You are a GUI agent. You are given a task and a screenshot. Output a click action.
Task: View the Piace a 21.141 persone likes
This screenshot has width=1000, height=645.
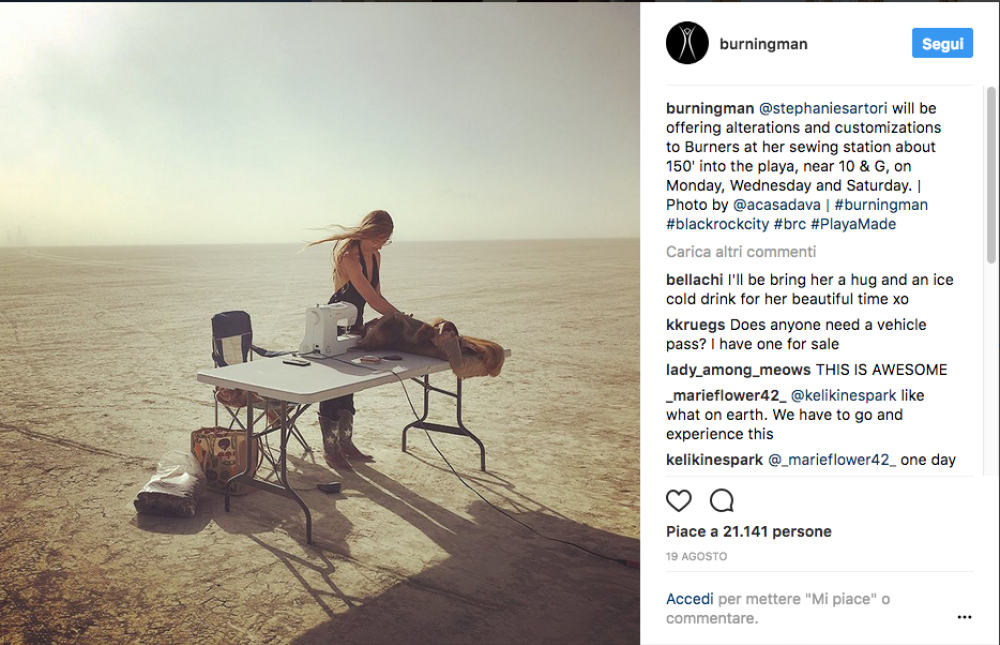[x=749, y=532]
